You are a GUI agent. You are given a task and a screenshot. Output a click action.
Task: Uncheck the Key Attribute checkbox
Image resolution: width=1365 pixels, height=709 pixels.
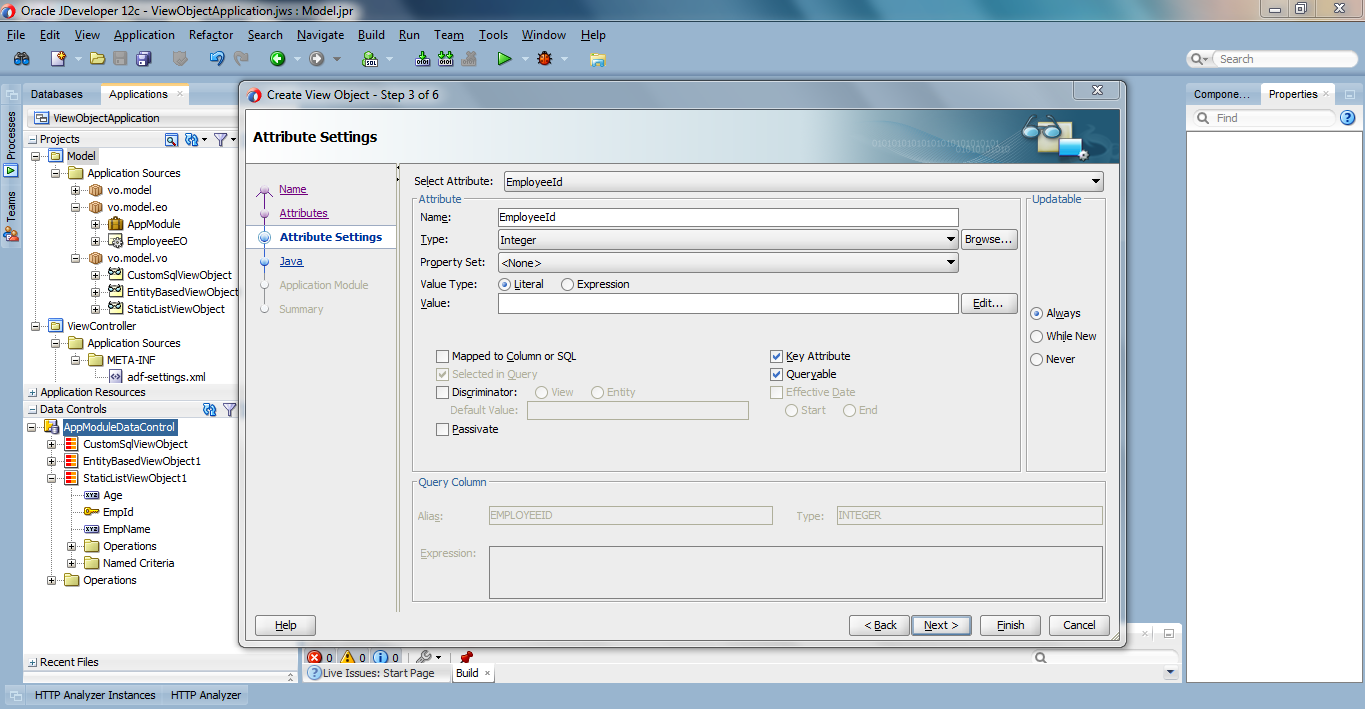(776, 355)
